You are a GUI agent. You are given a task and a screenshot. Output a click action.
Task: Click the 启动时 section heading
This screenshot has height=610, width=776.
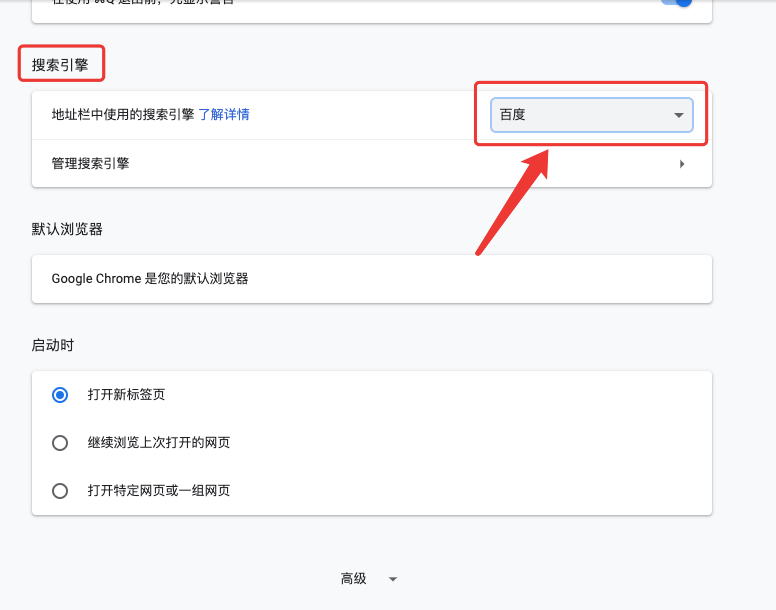pyautogui.click(x=53, y=345)
